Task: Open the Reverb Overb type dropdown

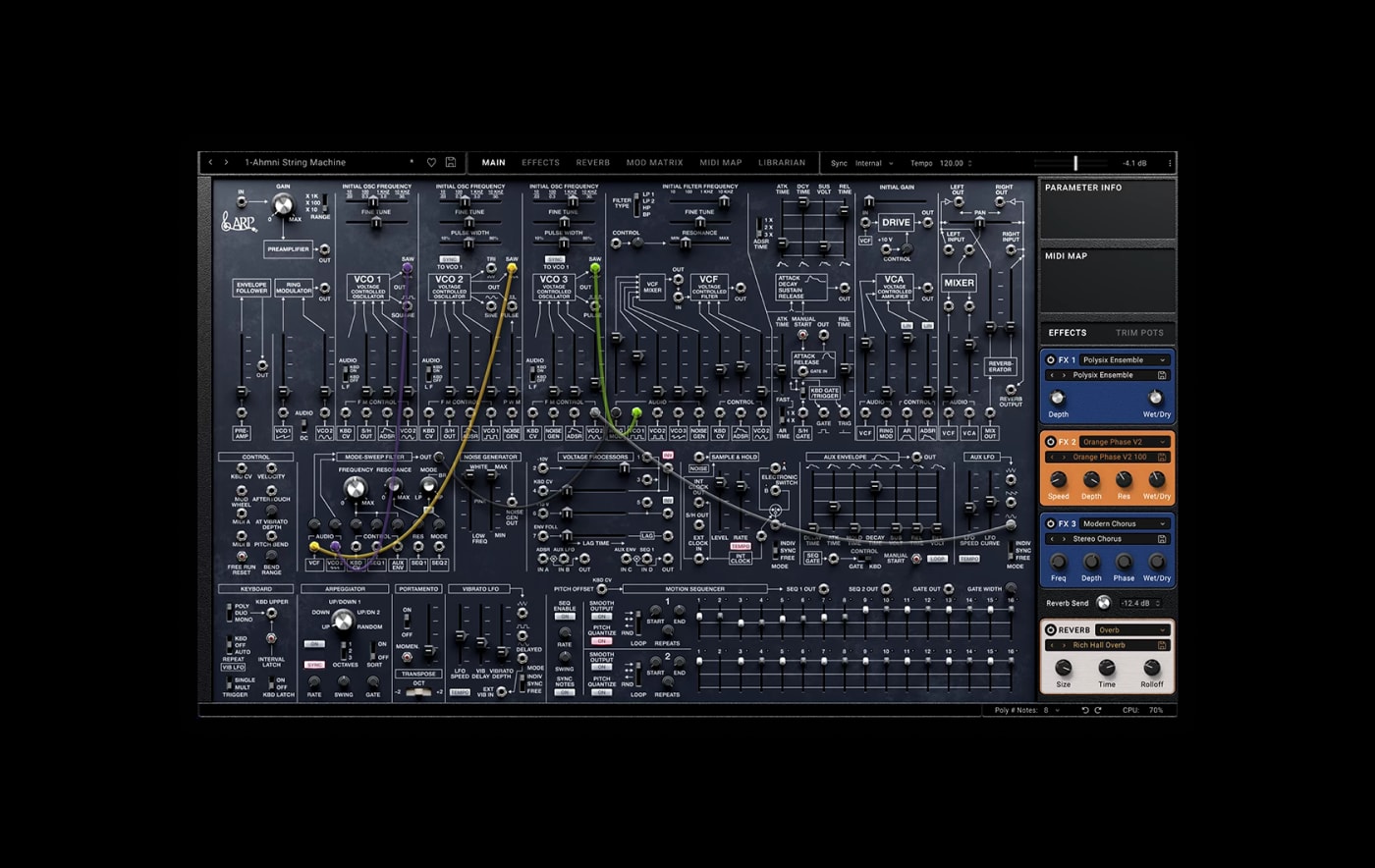Action: 1132,630
